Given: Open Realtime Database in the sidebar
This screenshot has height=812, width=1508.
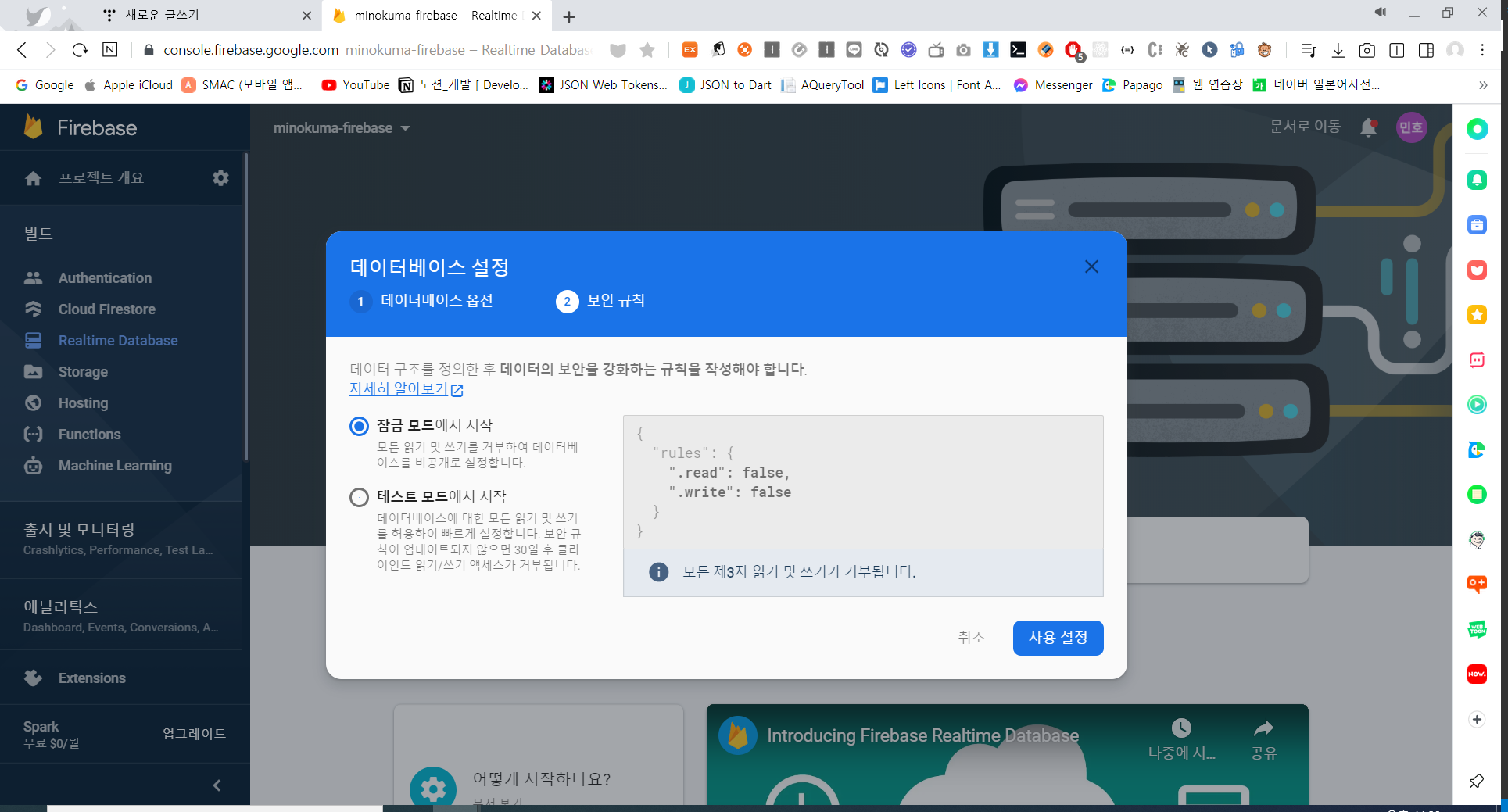Looking at the screenshot, I should pos(118,341).
